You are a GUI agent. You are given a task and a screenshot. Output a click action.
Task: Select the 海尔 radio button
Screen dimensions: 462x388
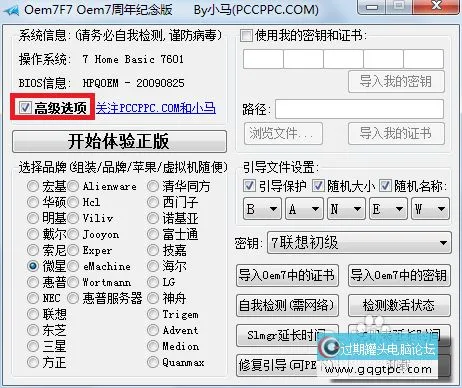pyautogui.click(x=153, y=266)
